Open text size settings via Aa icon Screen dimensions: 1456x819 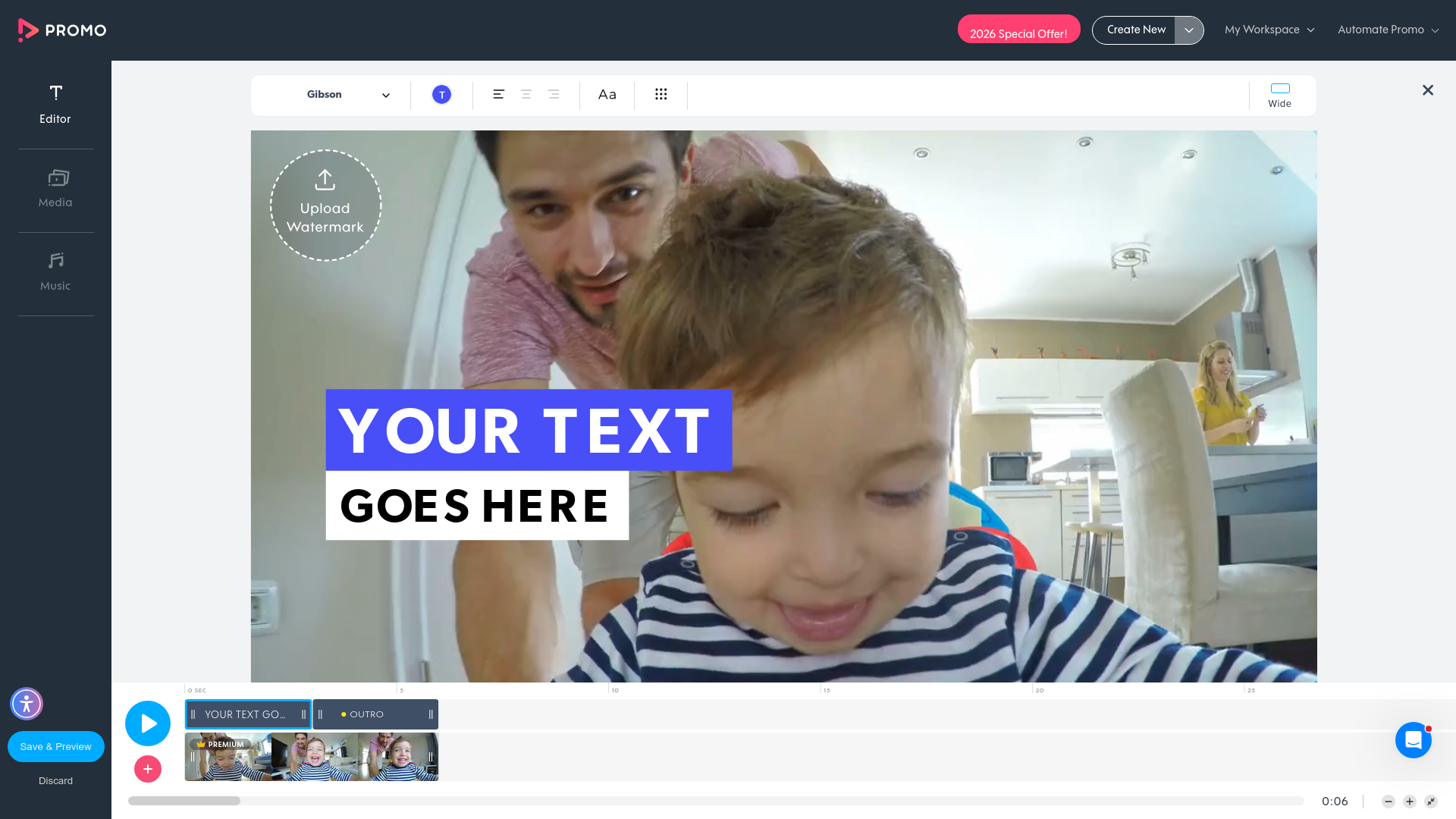(x=607, y=94)
